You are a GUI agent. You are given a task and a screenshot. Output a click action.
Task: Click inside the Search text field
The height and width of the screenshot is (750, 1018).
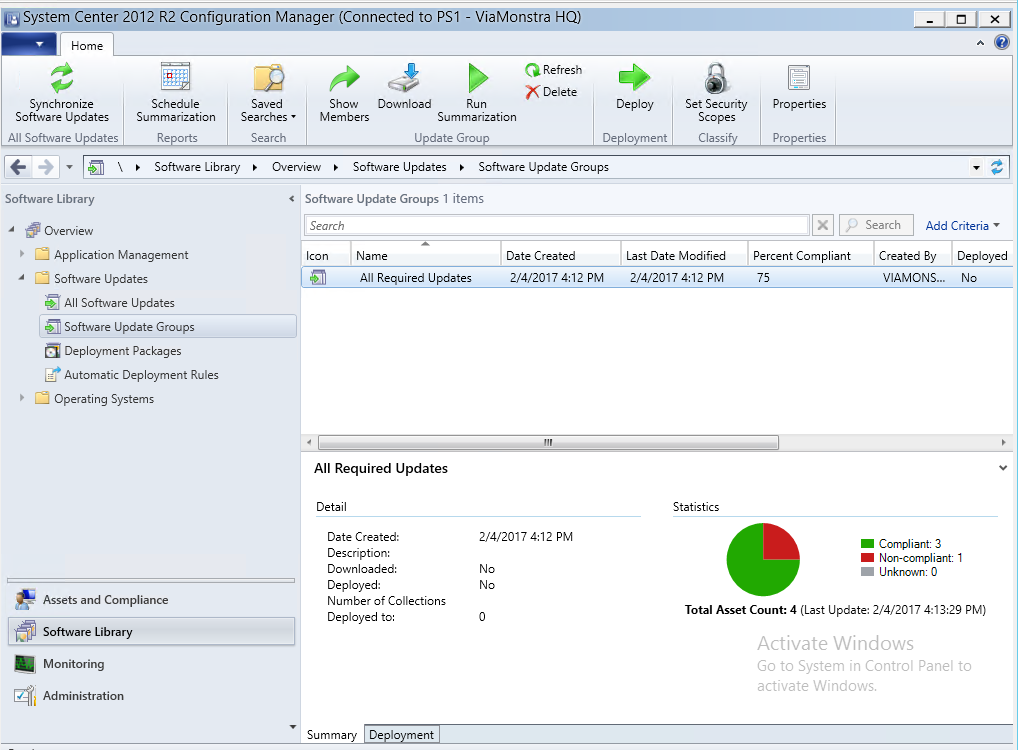point(556,226)
